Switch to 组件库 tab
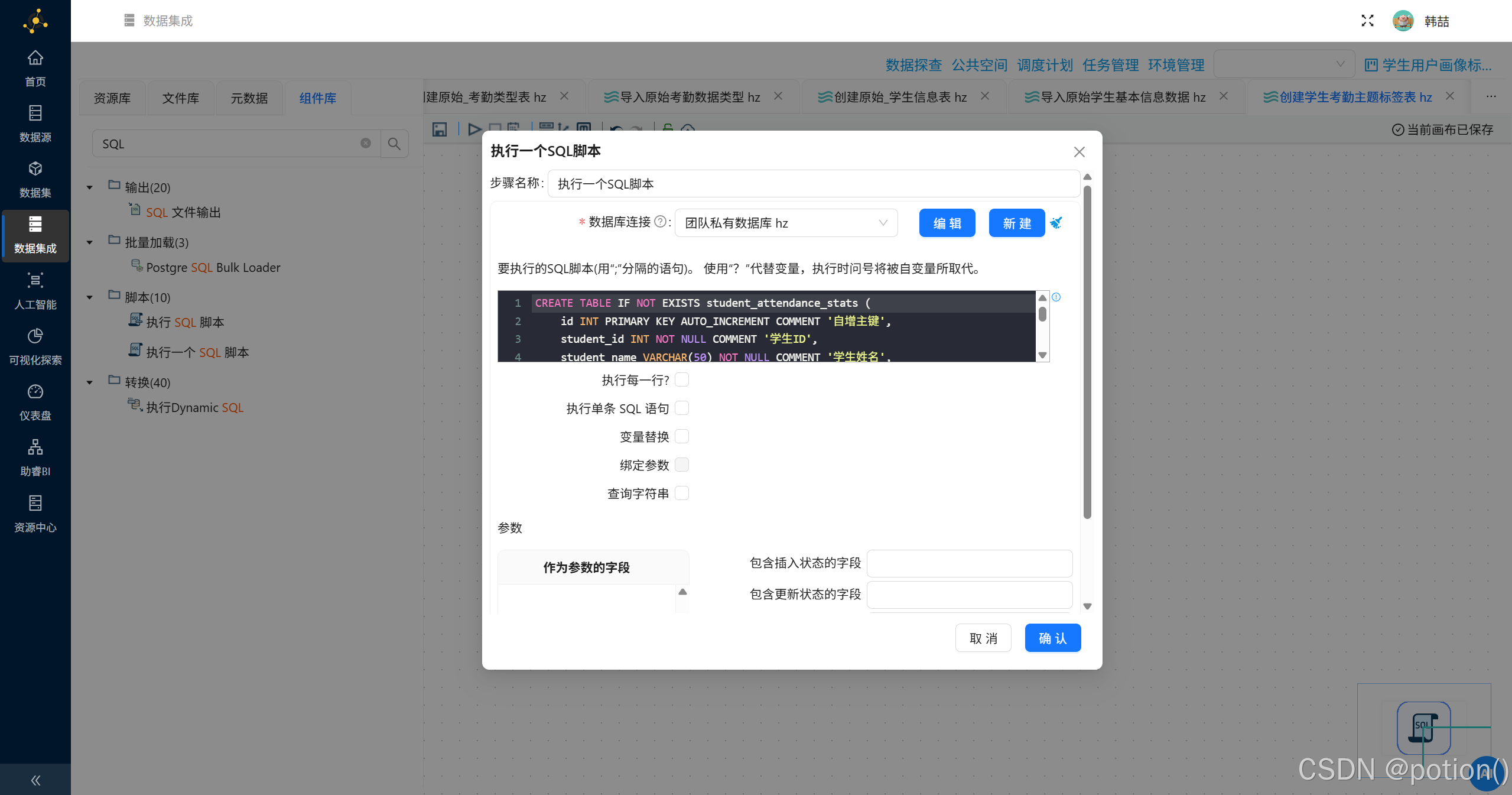The image size is (1512, 795). pyautogui.click(x=318, y=98)
